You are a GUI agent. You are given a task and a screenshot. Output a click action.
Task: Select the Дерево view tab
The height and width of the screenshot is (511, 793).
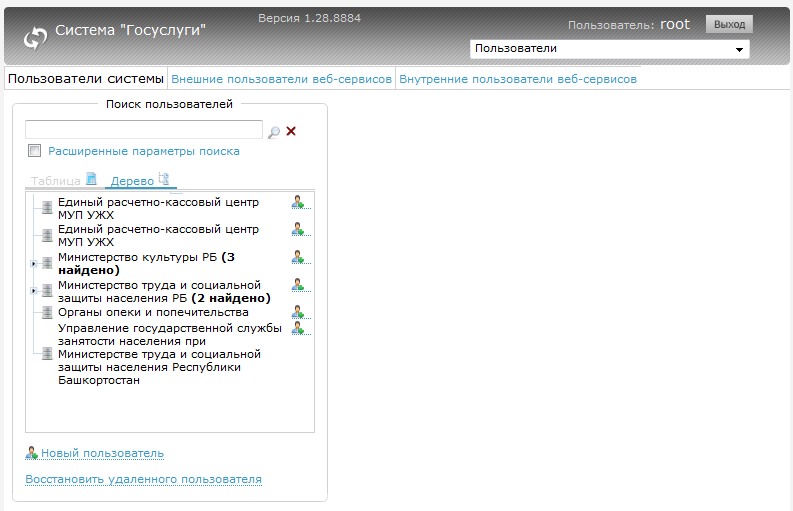[x=132, y=181]
